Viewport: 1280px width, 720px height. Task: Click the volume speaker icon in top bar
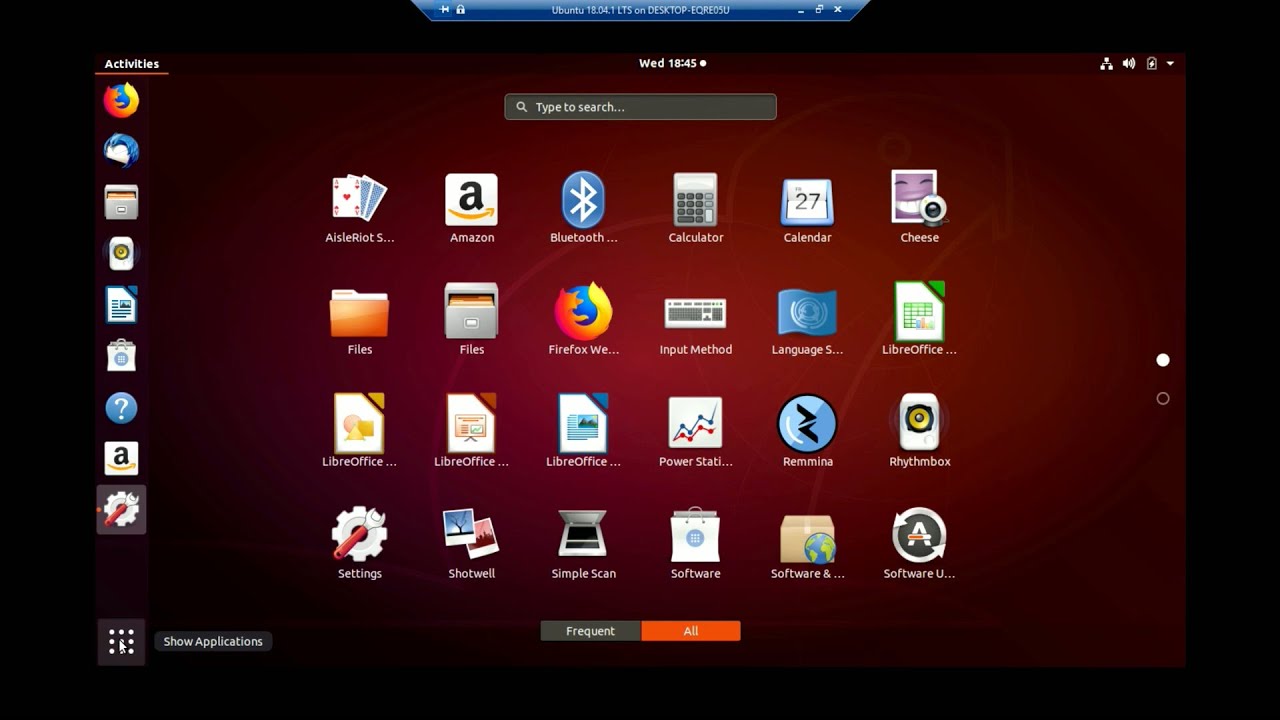tap(1129, 64)
